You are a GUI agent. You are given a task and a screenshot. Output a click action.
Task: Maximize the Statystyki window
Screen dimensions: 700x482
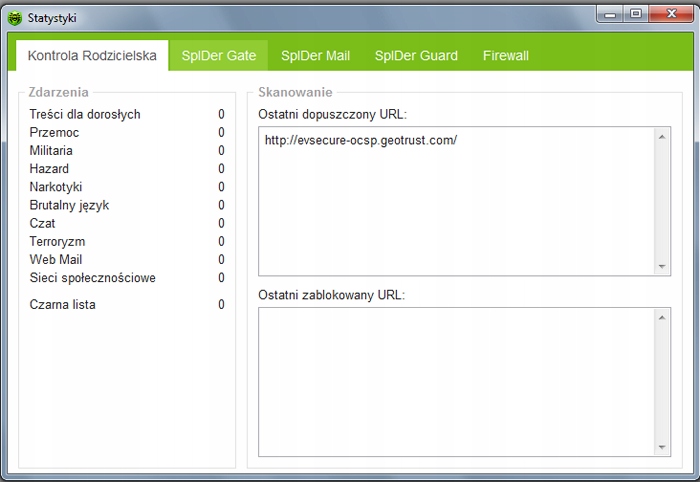(x=635, y=14)
